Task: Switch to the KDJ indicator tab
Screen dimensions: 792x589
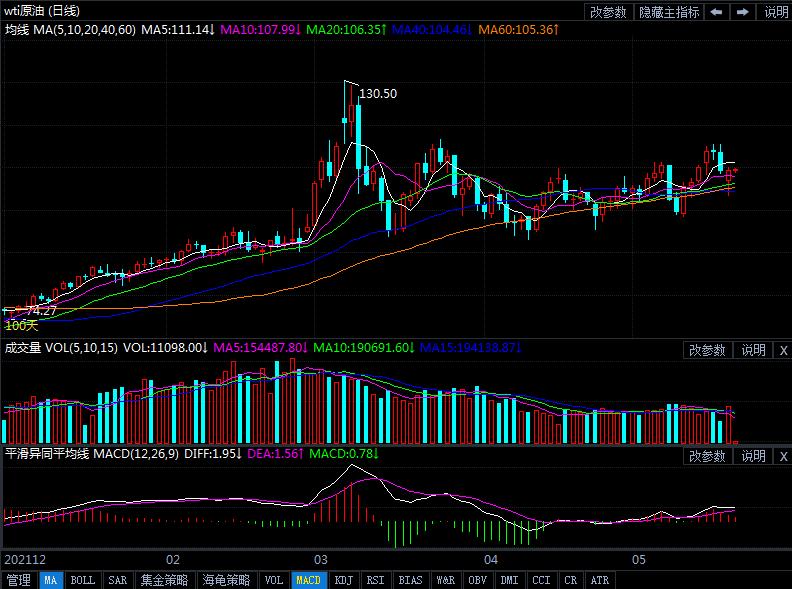Action: [343, 580]
